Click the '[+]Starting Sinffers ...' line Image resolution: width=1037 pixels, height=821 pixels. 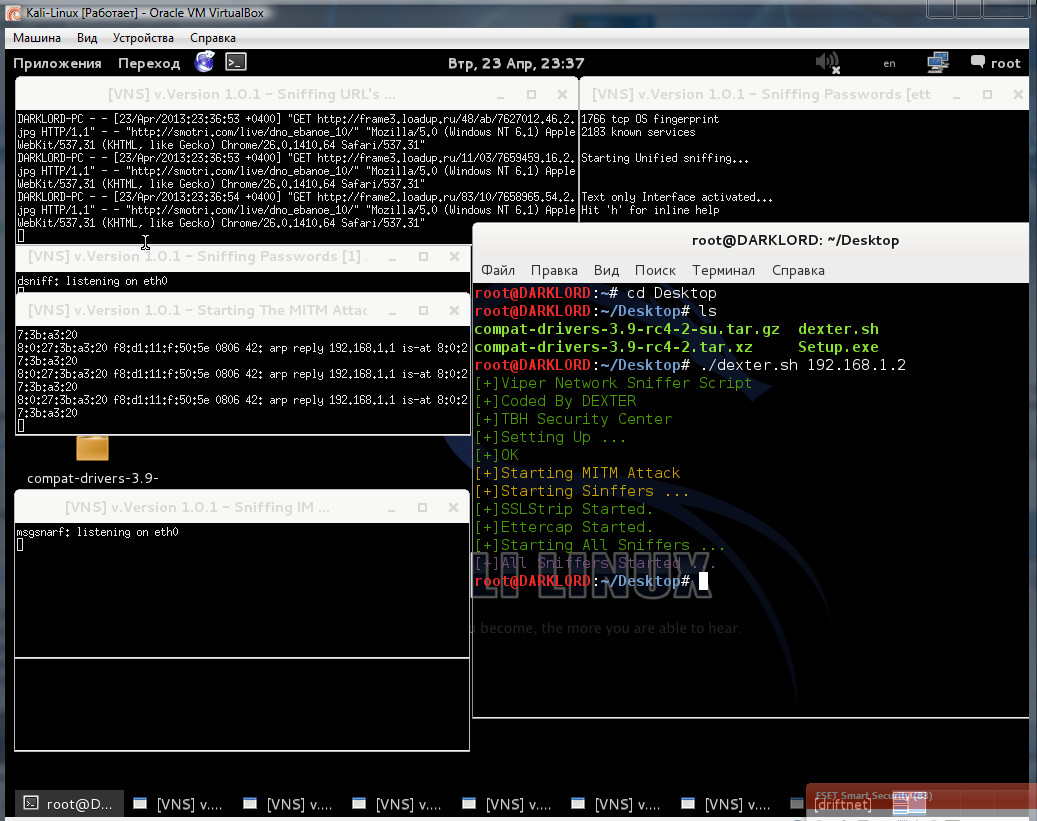[582, 491]
